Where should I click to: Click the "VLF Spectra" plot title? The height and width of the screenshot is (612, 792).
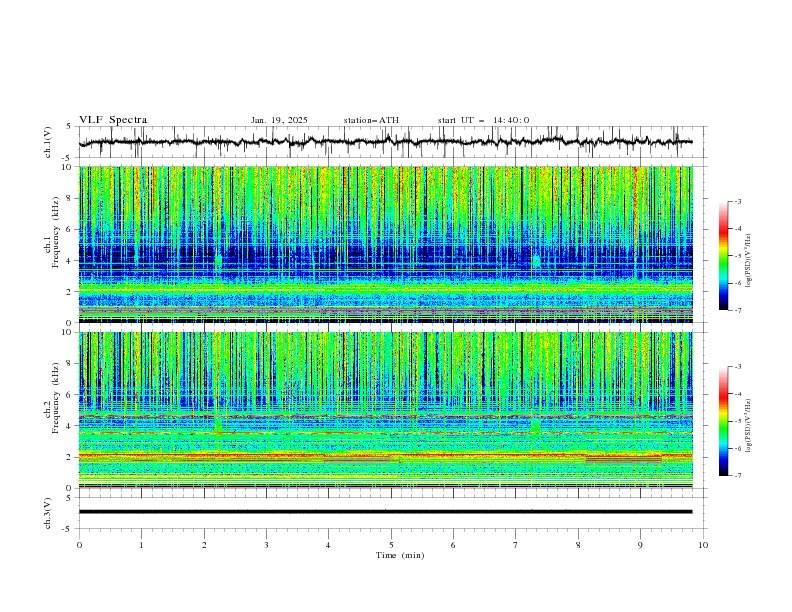pos(113,120)
